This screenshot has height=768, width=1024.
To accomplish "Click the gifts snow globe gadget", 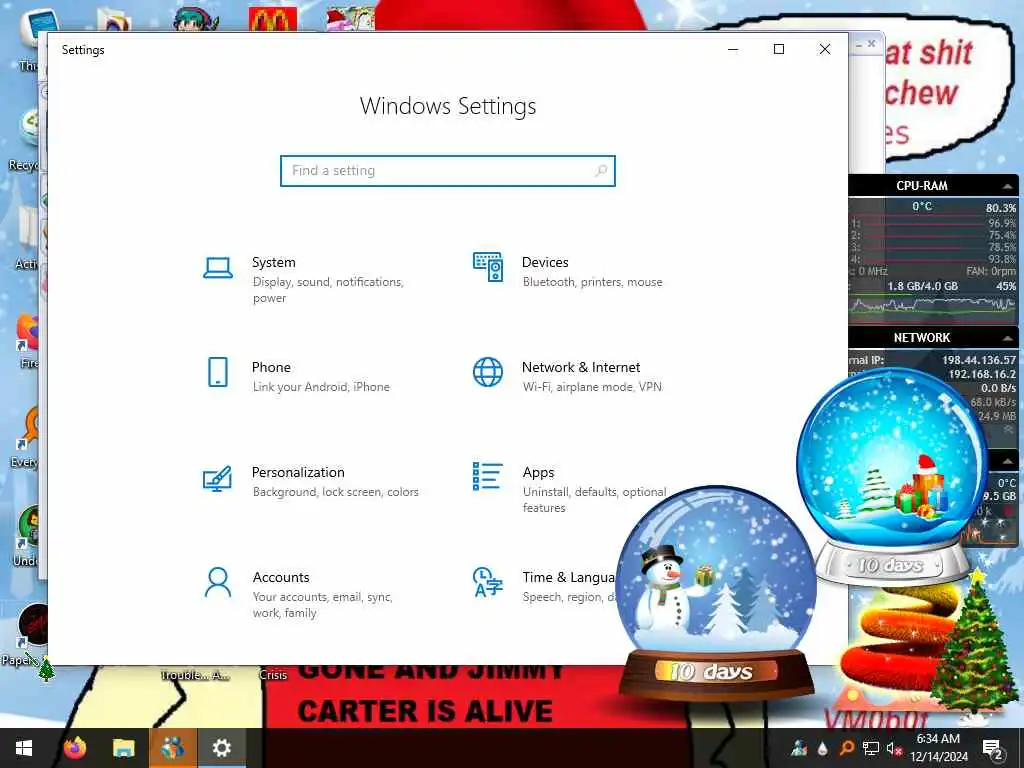I will [x=893, y=477].
